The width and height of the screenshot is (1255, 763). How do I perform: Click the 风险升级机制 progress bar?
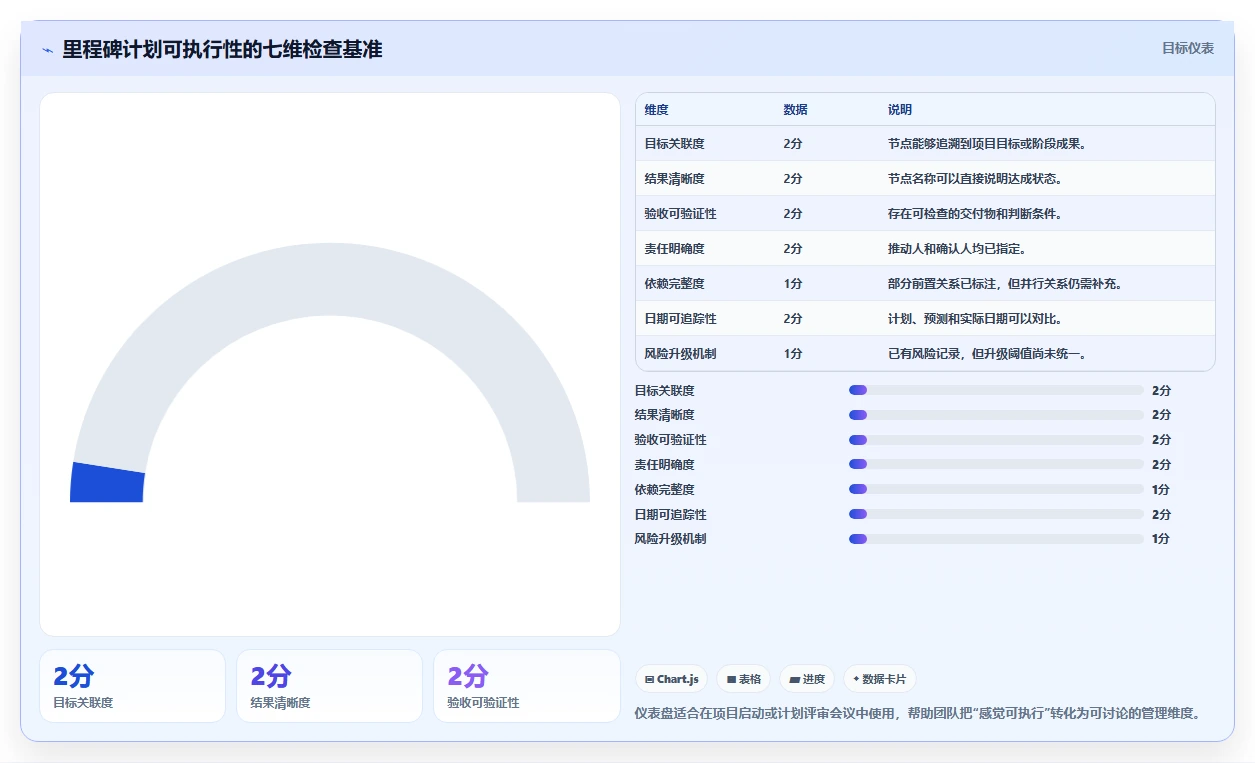pos(996,539)
